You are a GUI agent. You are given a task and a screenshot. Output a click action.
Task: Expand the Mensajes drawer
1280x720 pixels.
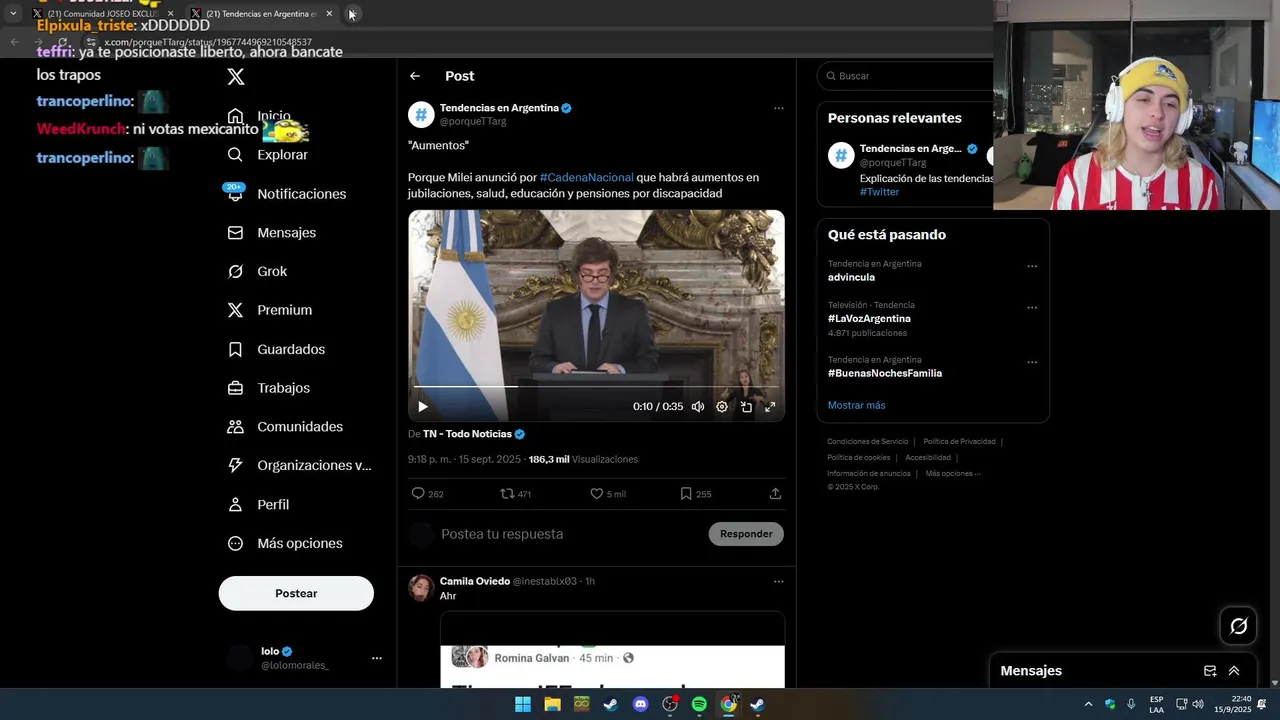(1234, 671)
